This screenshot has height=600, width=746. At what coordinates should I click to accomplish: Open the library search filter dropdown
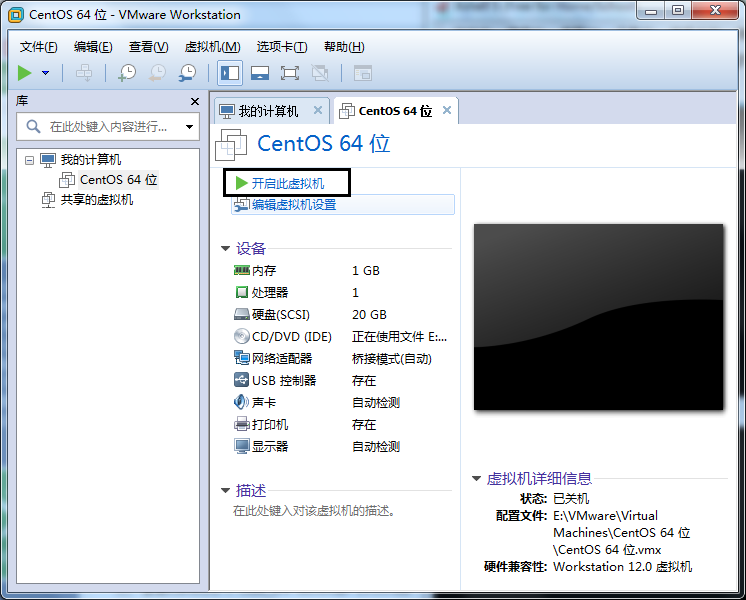(189, 127)
